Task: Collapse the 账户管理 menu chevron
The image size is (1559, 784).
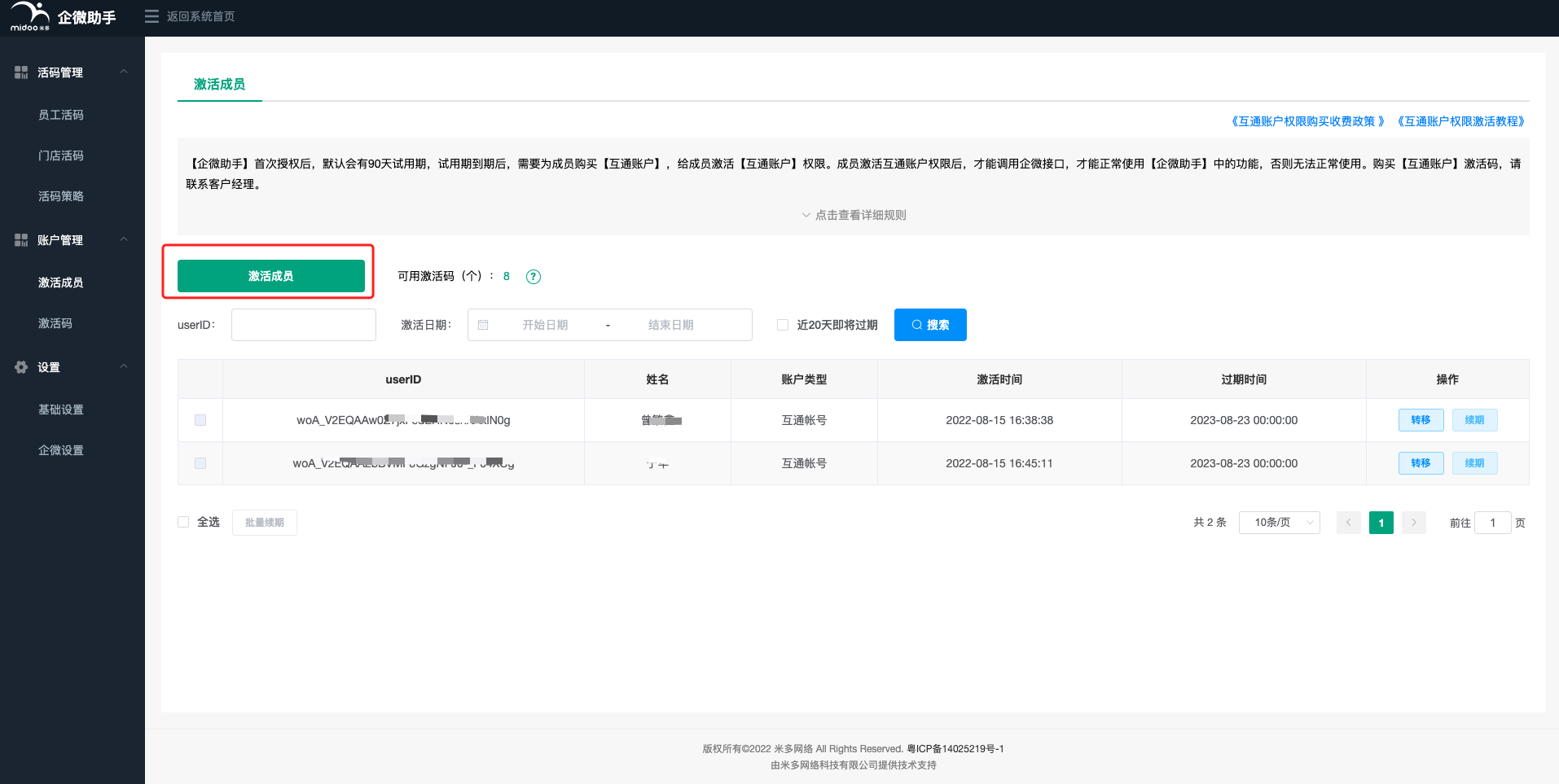Action: [x=124, y=239]
